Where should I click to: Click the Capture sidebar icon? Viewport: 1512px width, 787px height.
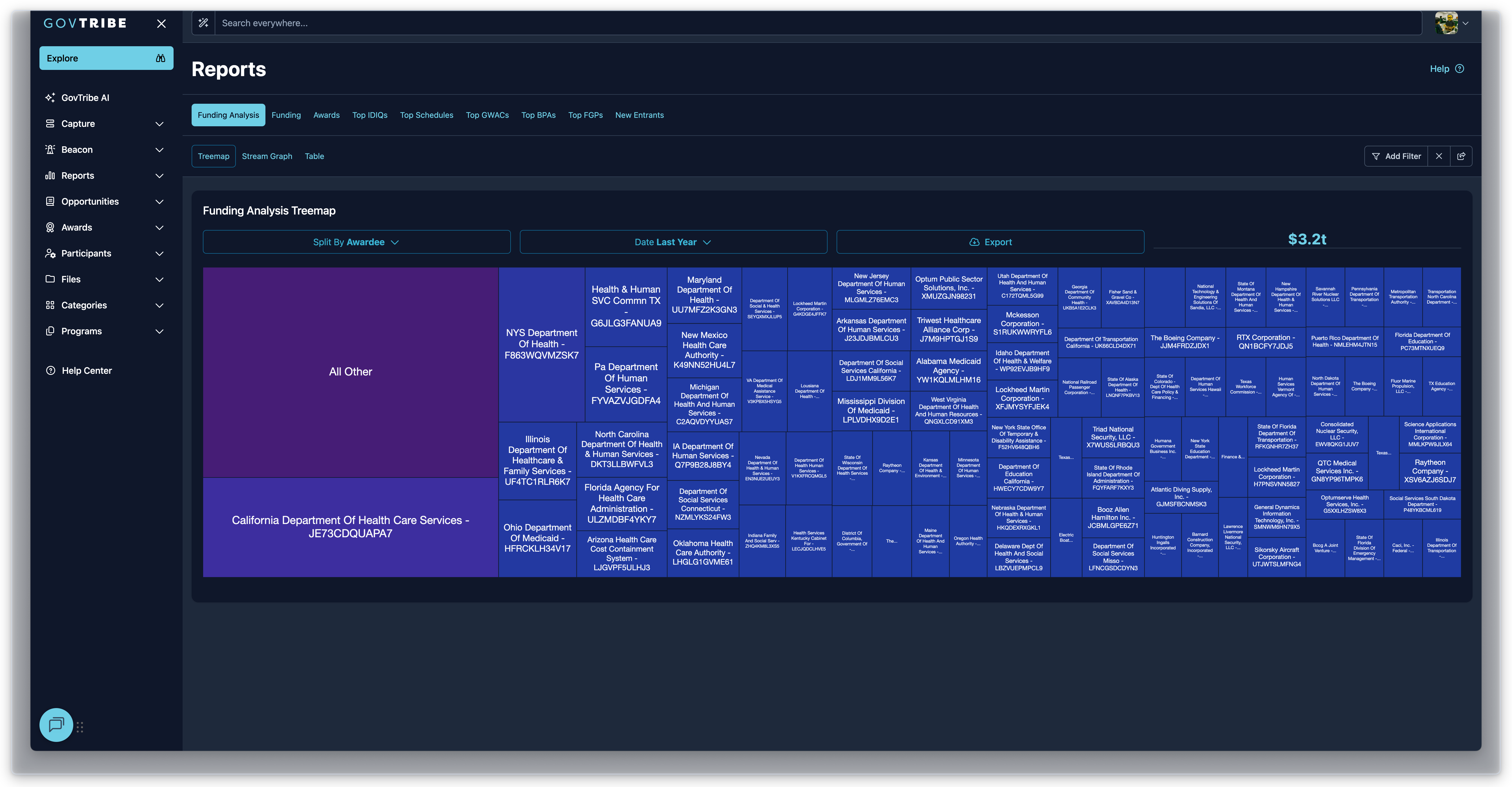(x=50, y=123)
